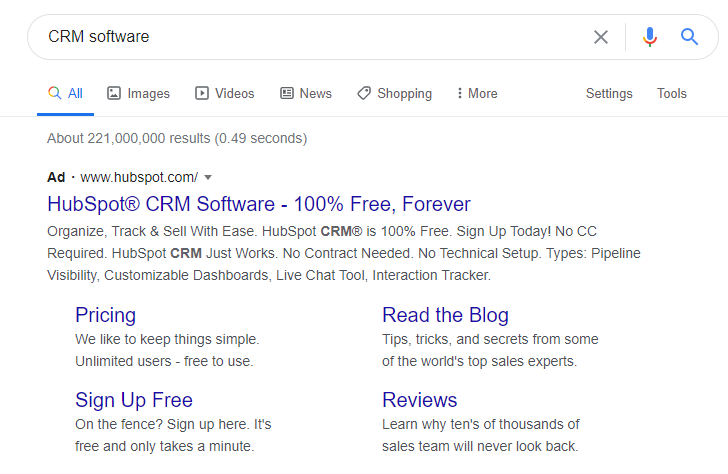728x474 pixels.
Task: Select the Videos play icon
Action: click(x=202, y=93)
